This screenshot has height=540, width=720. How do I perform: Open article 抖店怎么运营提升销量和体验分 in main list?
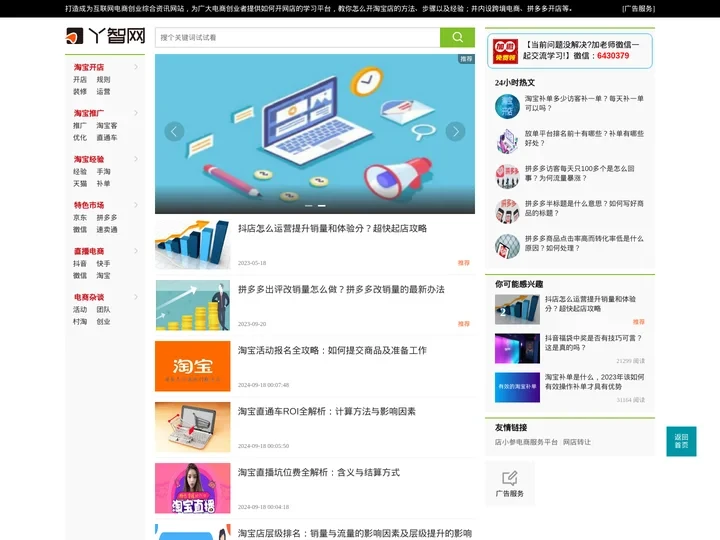[x=332, y=228]
